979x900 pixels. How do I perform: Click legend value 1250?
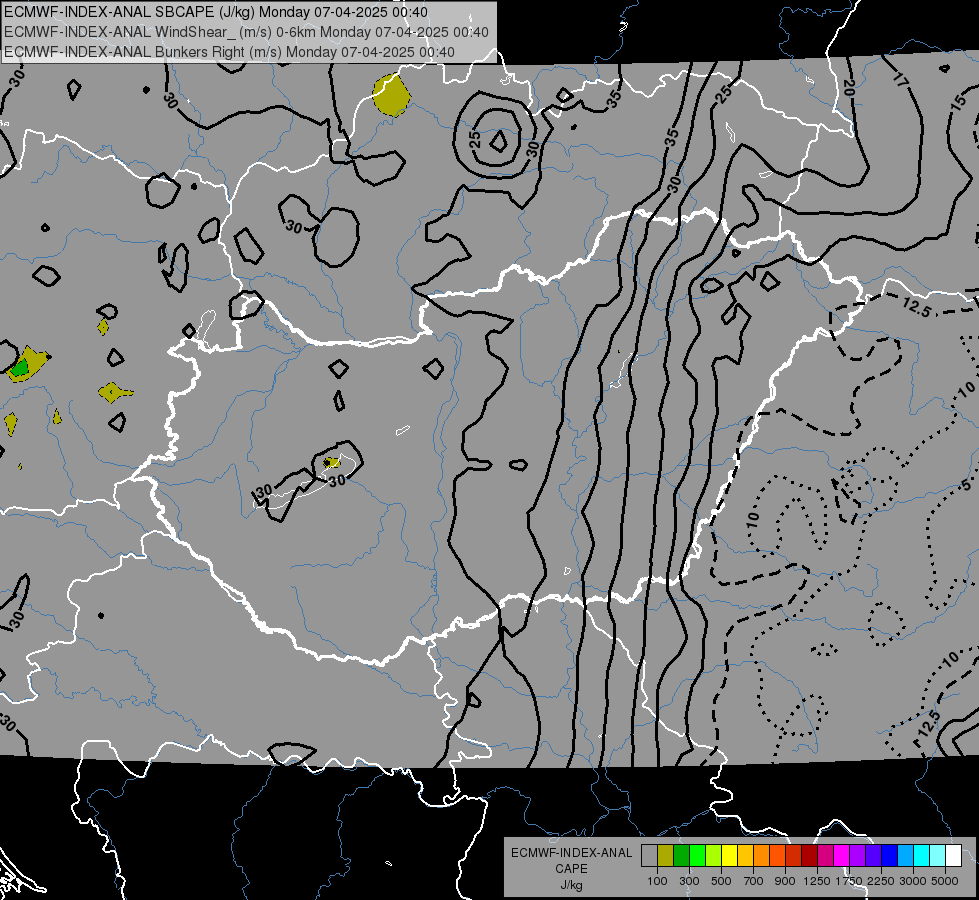(x=817, y=881)
